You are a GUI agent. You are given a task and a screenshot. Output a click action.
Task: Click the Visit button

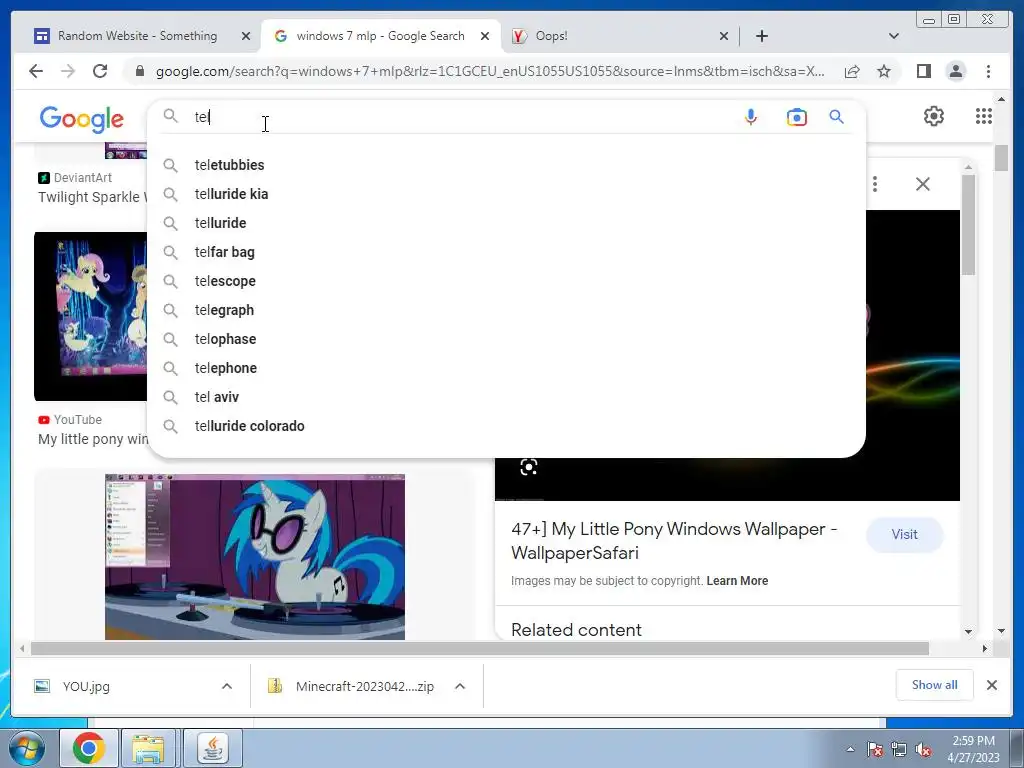coord(904,534)
